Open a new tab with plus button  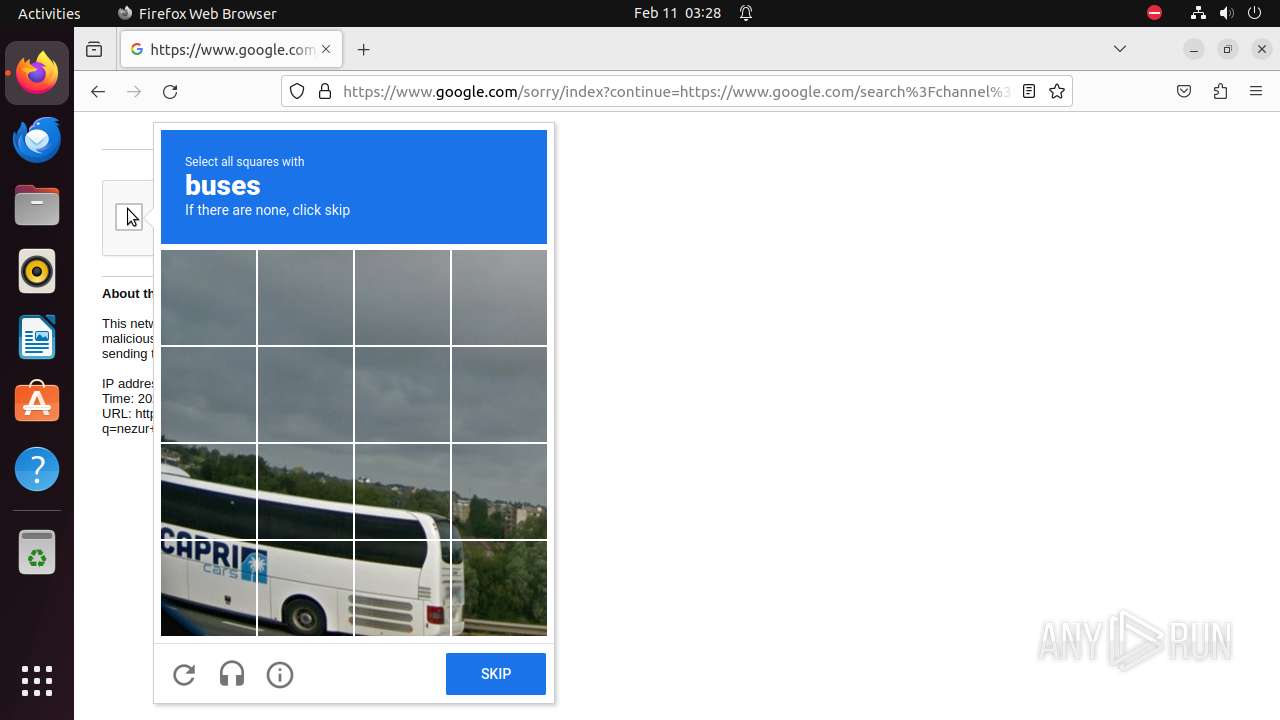(363, 49)
